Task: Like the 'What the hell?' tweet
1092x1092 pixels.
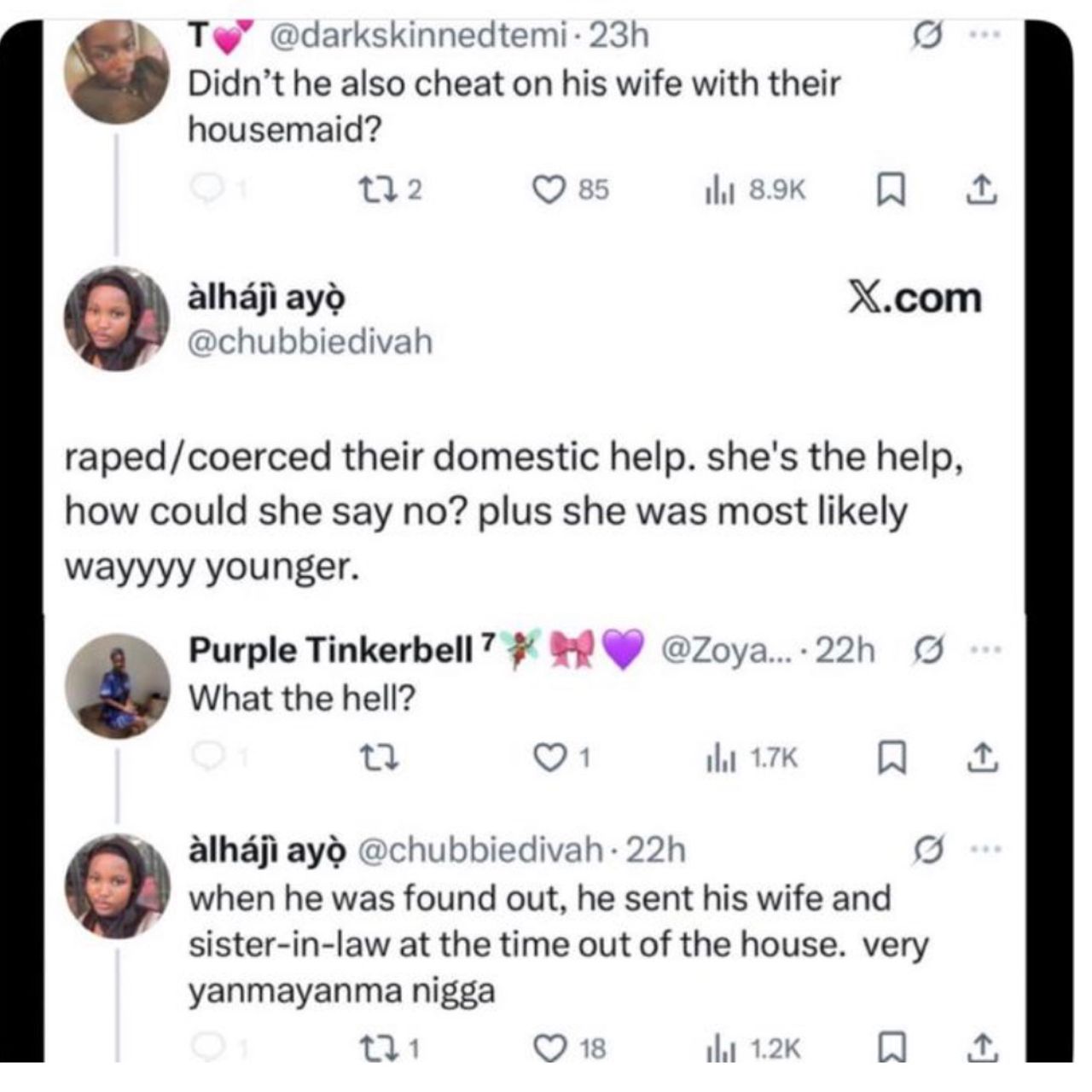Action: click(x=548, y=757)
